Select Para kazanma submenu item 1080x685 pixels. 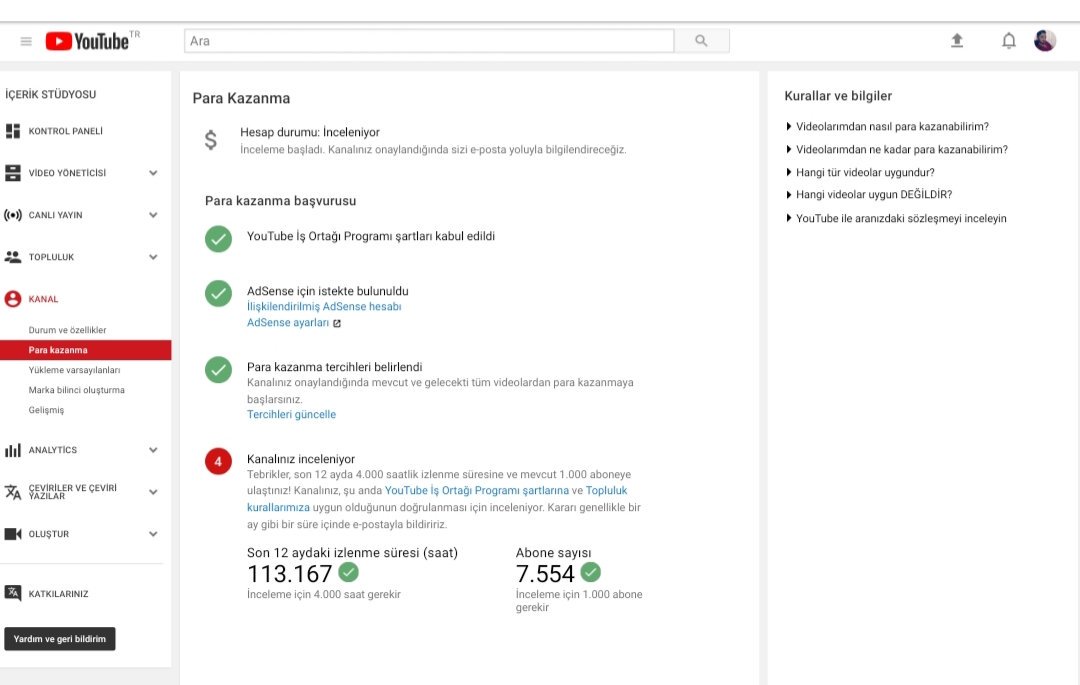pyautogui.click(x=85, y=350)
